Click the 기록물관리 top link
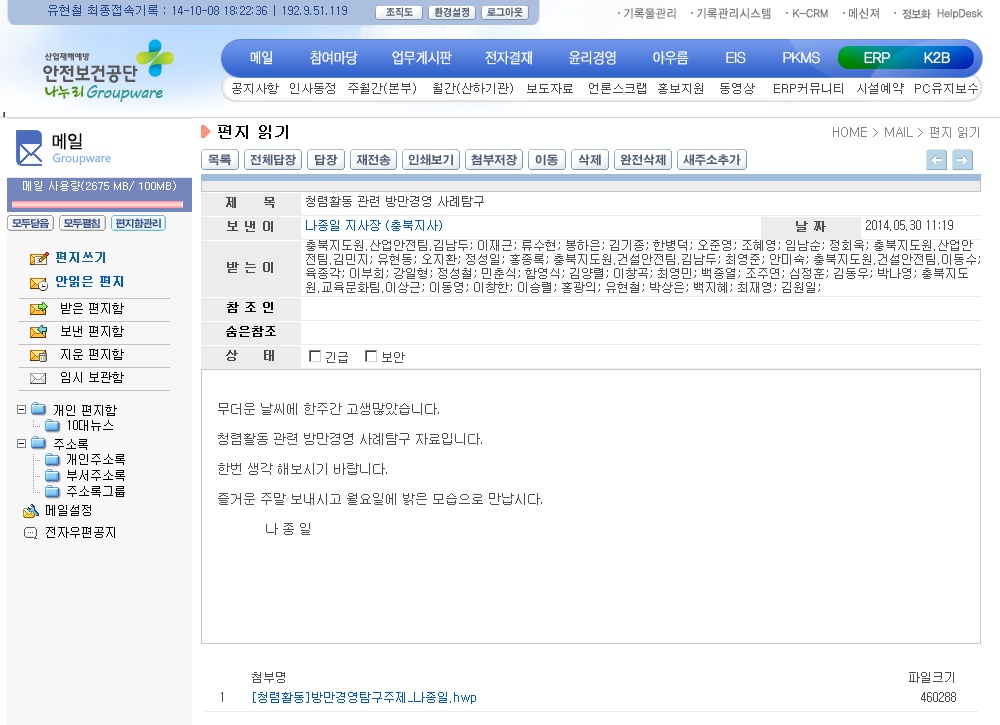Viewport: 1000px width, 725px height. click(x=649, y=13)
